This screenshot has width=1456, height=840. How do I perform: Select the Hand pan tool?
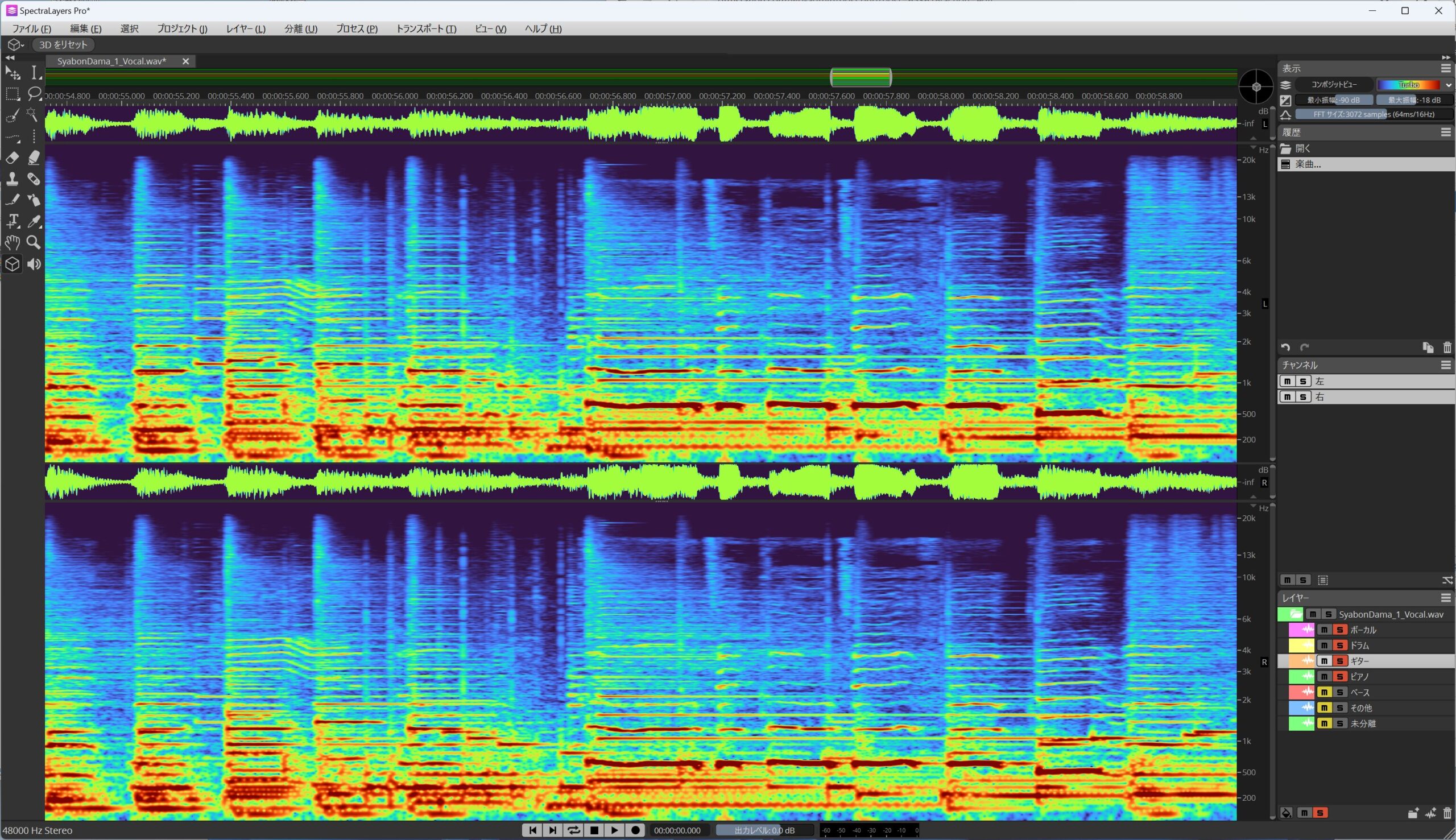(x=12, y=242)
